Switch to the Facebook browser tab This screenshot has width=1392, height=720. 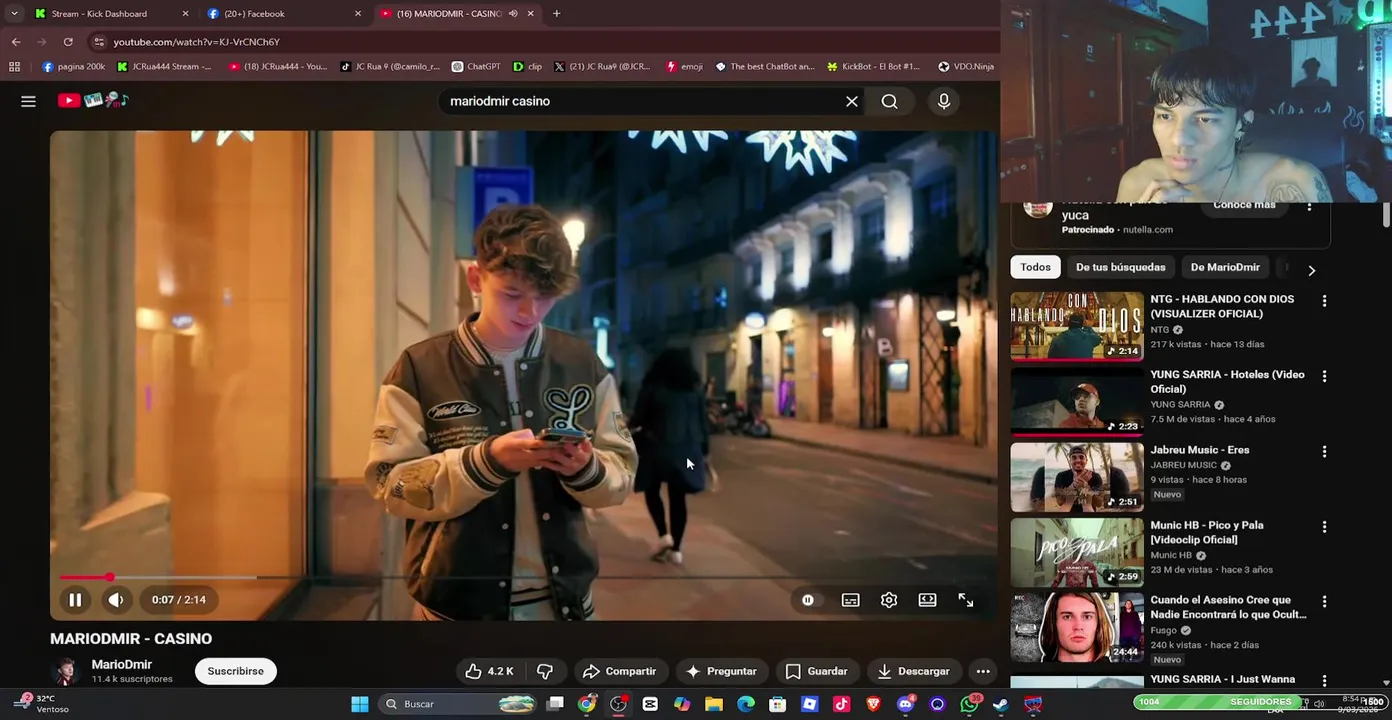[283, 14]
